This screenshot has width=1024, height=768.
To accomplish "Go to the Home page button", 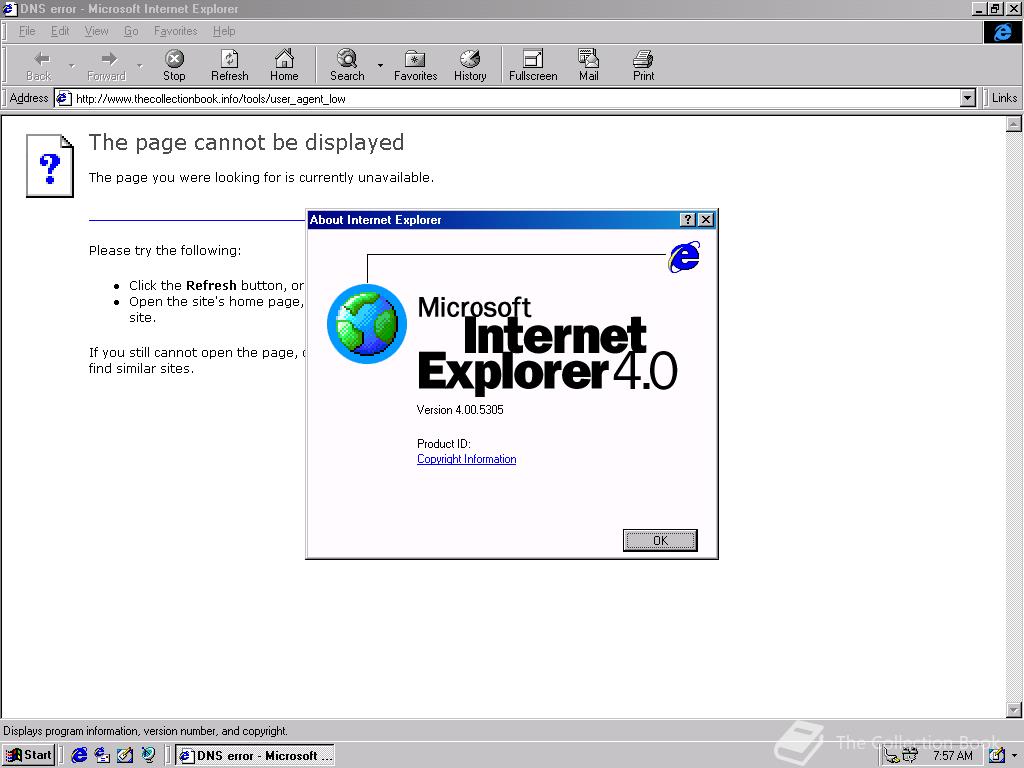I will [284, 65].
